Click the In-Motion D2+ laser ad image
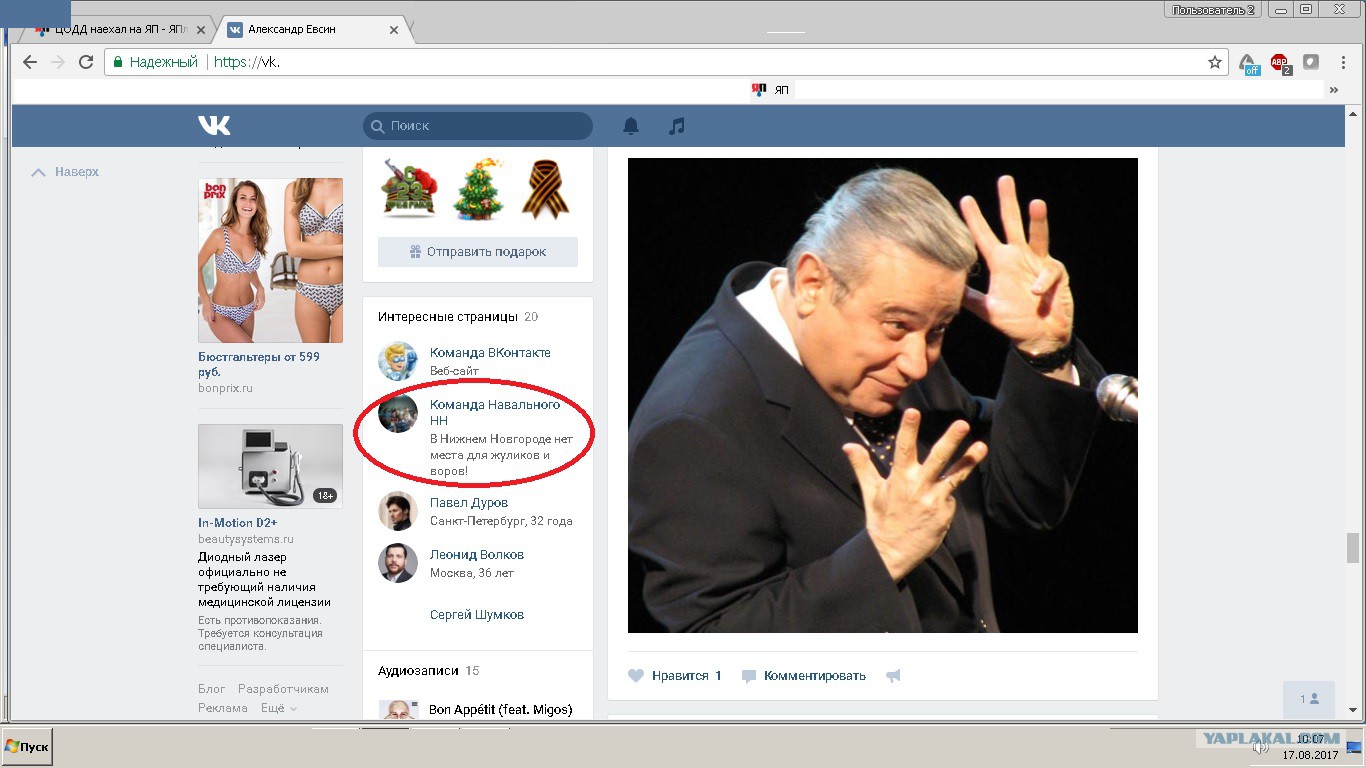1366x768 pixels. click(270, 466)
